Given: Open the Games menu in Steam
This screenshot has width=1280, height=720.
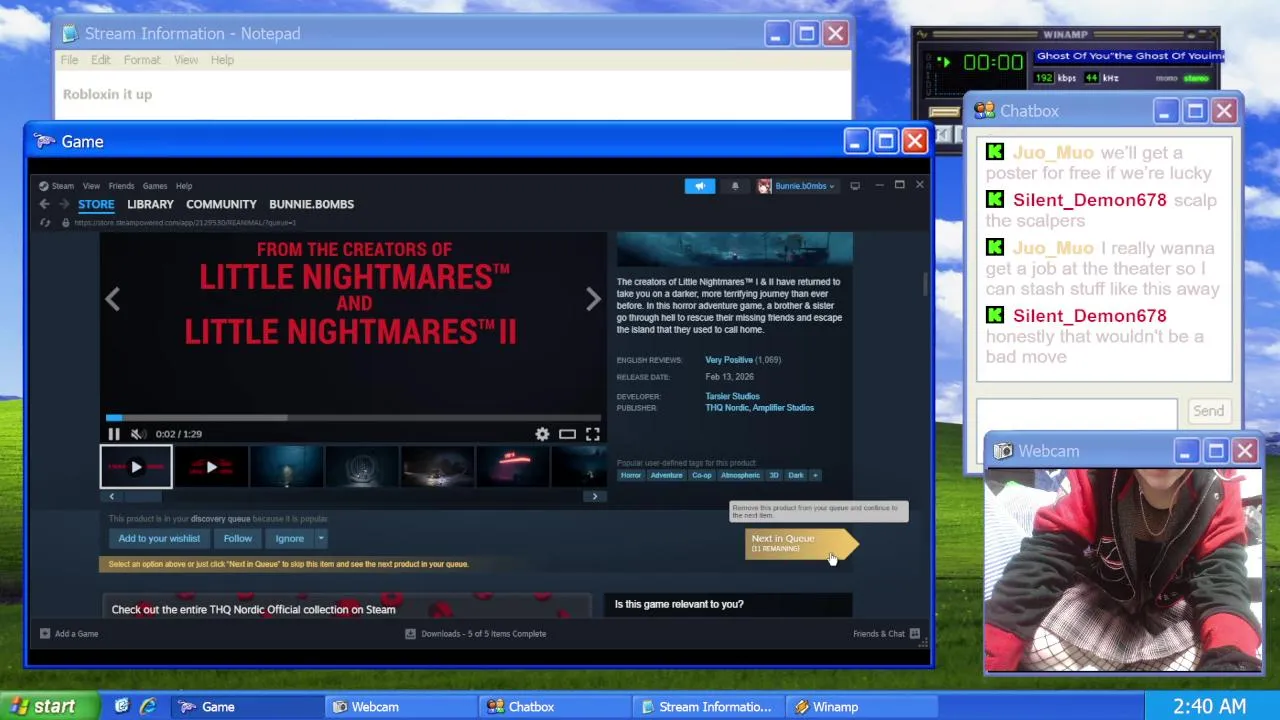Looking at the screenshot, I should coord(155,186).
